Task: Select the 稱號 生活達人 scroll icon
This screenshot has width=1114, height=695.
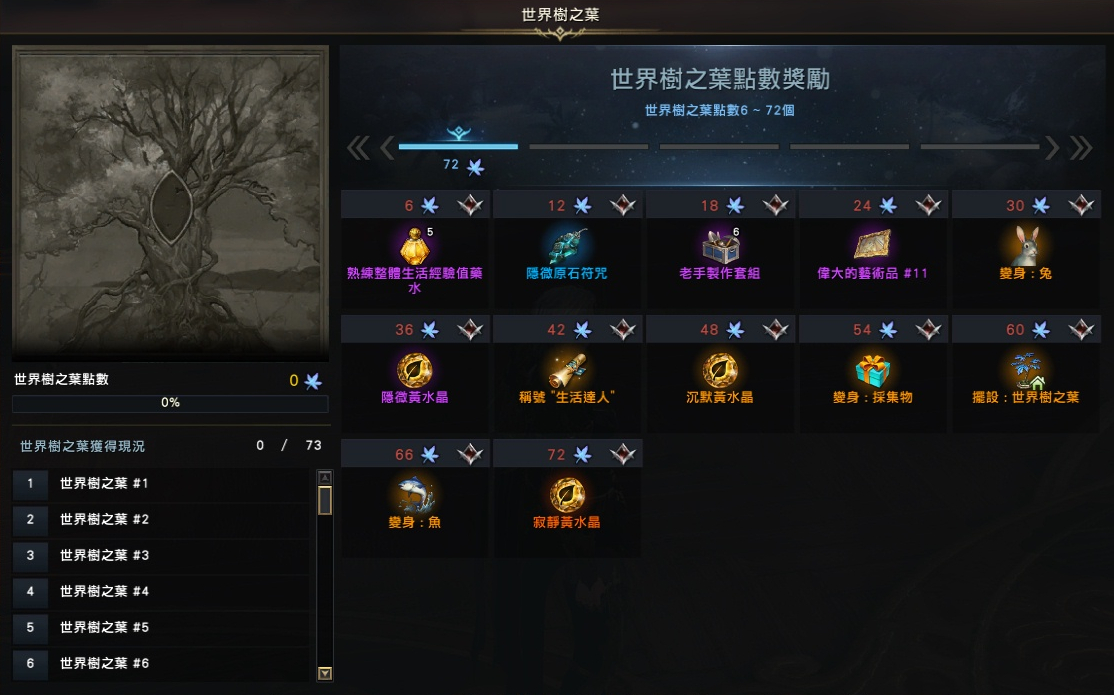Action: 567,370
